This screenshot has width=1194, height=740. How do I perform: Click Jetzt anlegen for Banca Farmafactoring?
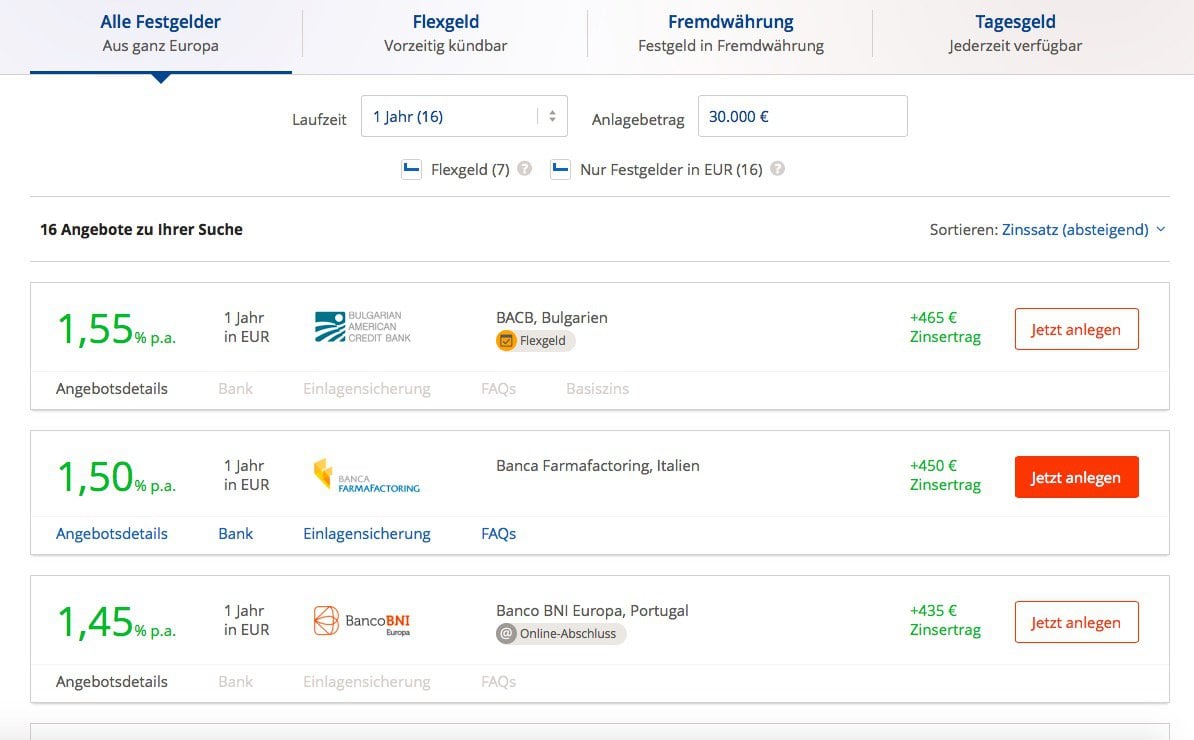click(1076, 477)
